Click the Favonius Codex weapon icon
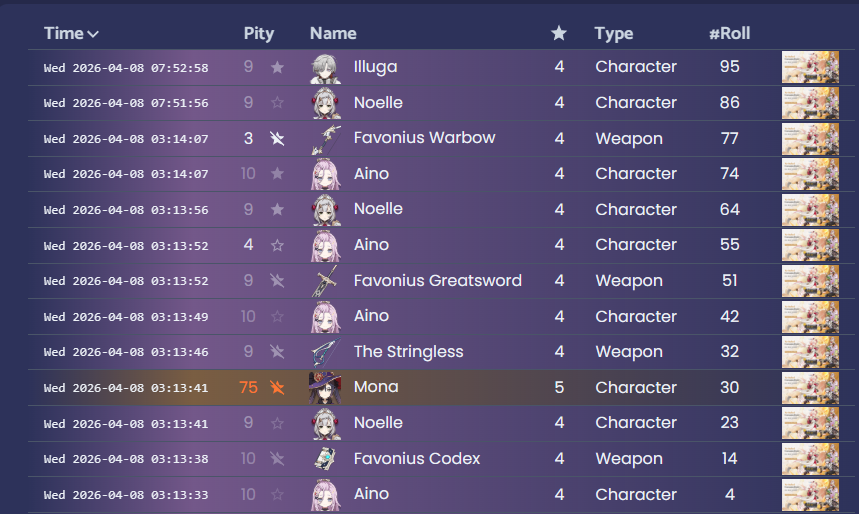 (x=326, y=459)
